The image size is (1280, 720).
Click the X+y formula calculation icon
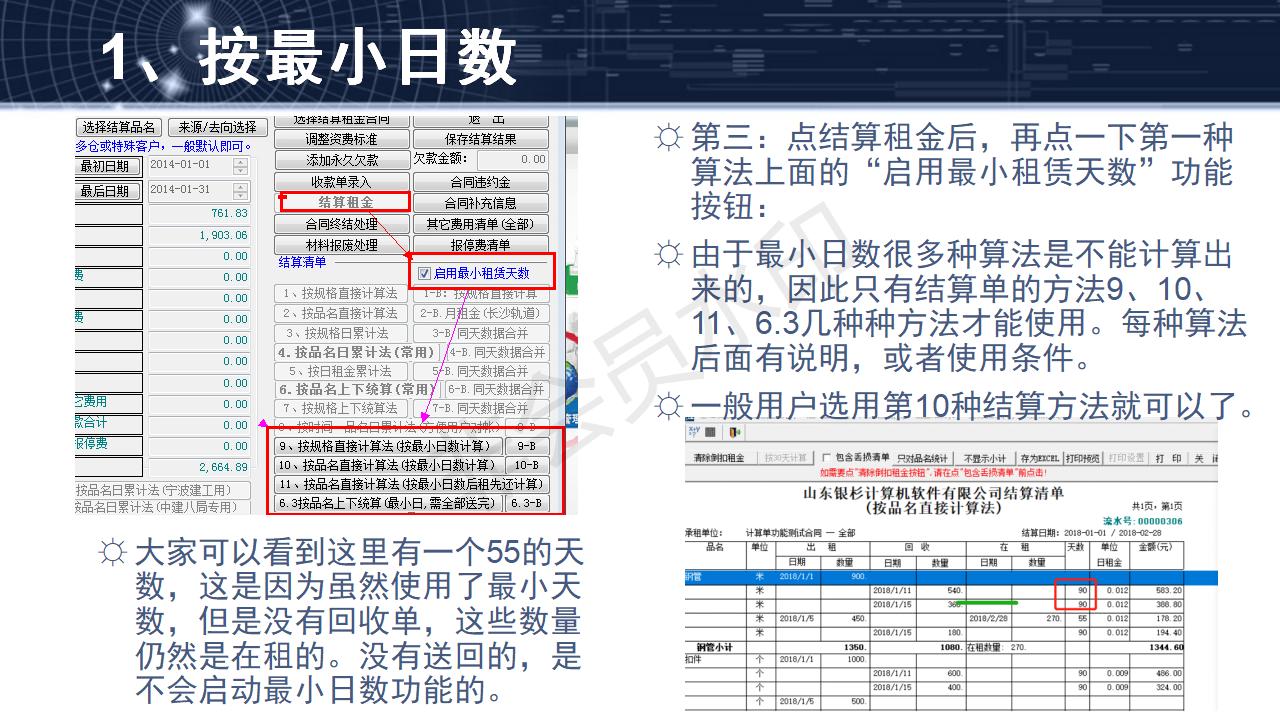point(692,431)
